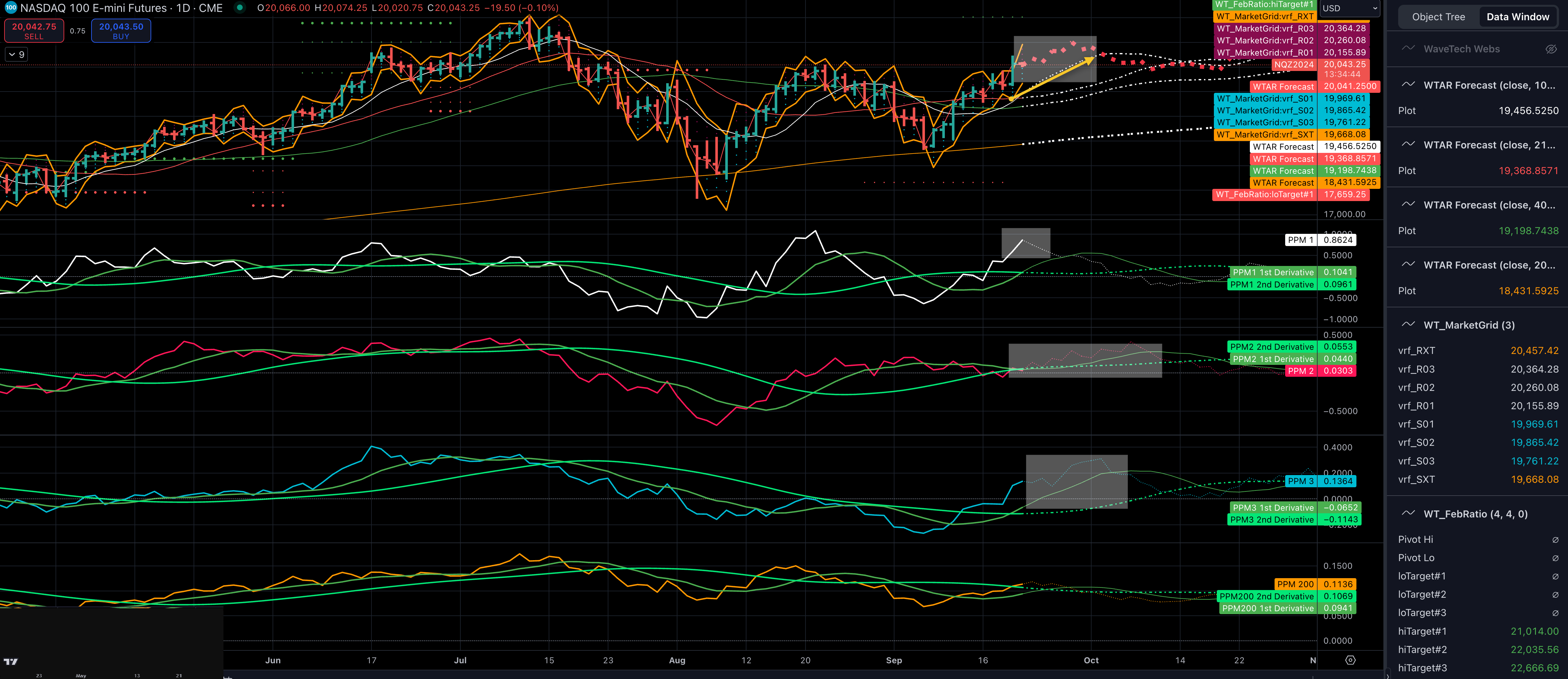
Task: Click the Sep label on the time axis
Action: point(893,660)
